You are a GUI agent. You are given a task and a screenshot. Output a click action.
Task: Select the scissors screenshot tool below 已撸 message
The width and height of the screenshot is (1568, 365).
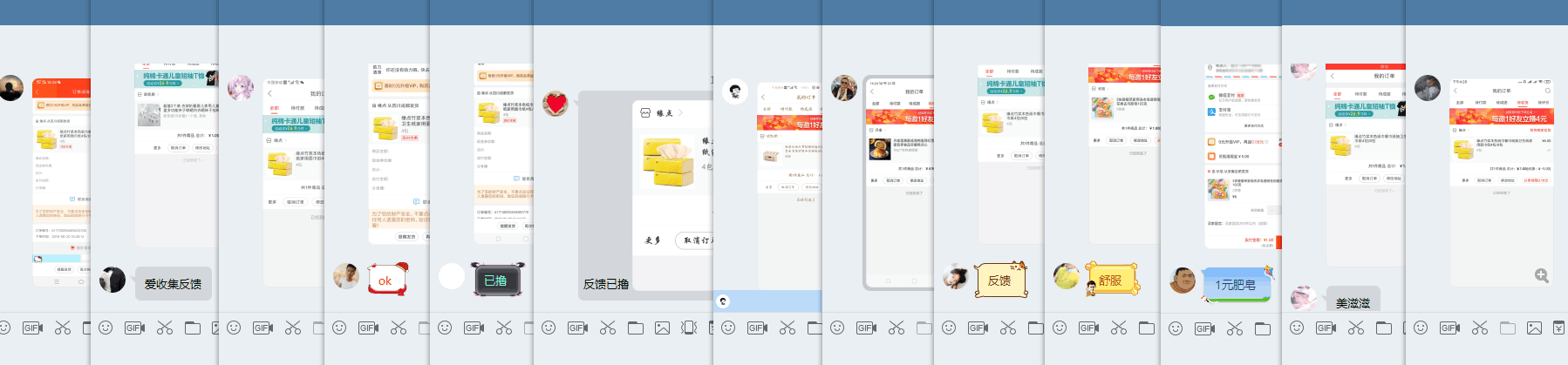coord(504,328)
